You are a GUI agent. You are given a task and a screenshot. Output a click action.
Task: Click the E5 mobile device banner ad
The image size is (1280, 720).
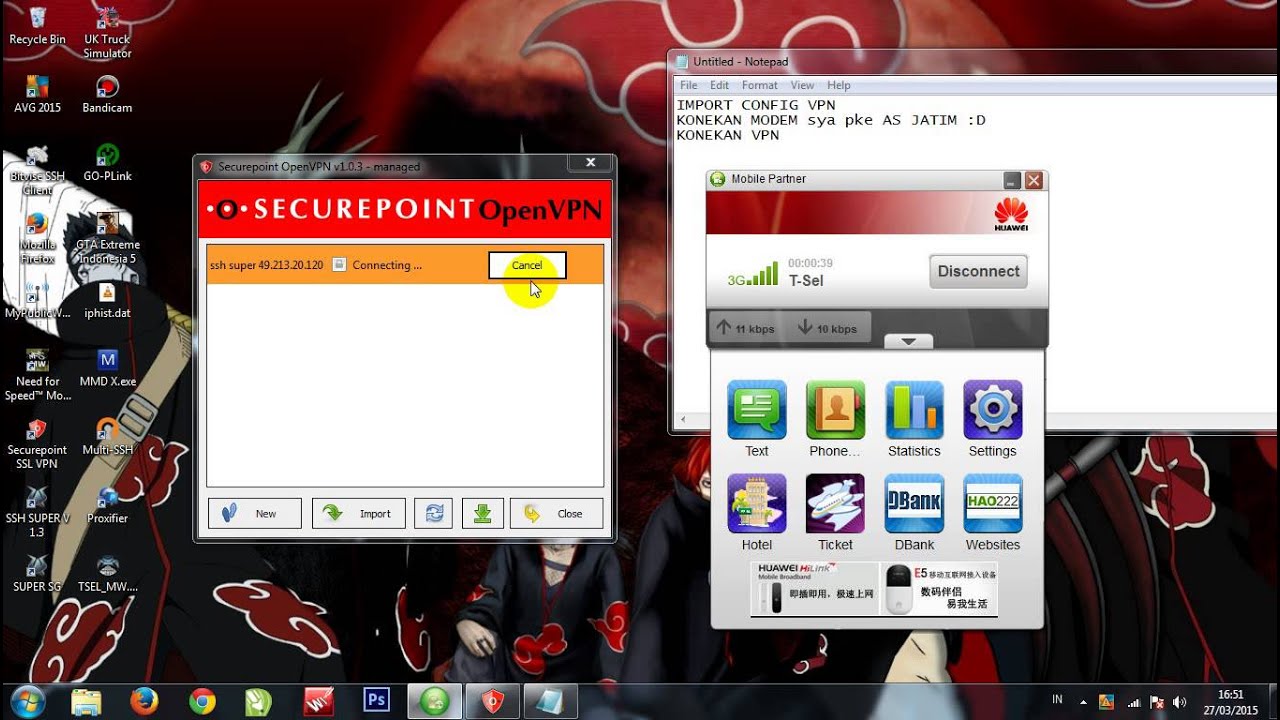[939, 589]
